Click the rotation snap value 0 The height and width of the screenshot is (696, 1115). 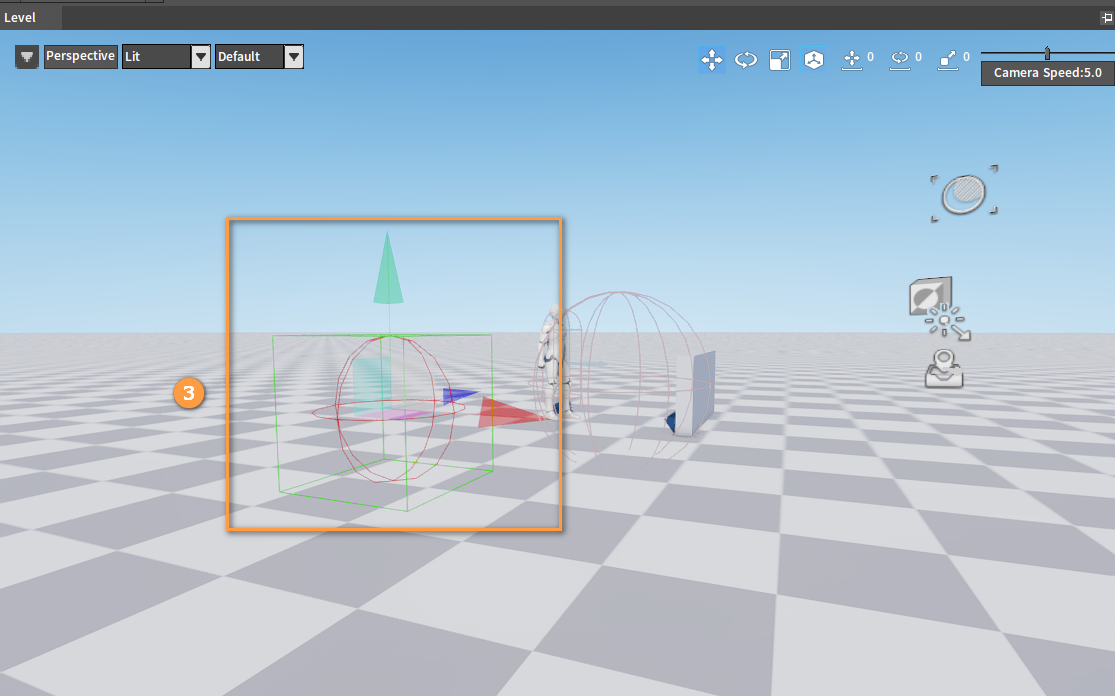coord(918,57)
